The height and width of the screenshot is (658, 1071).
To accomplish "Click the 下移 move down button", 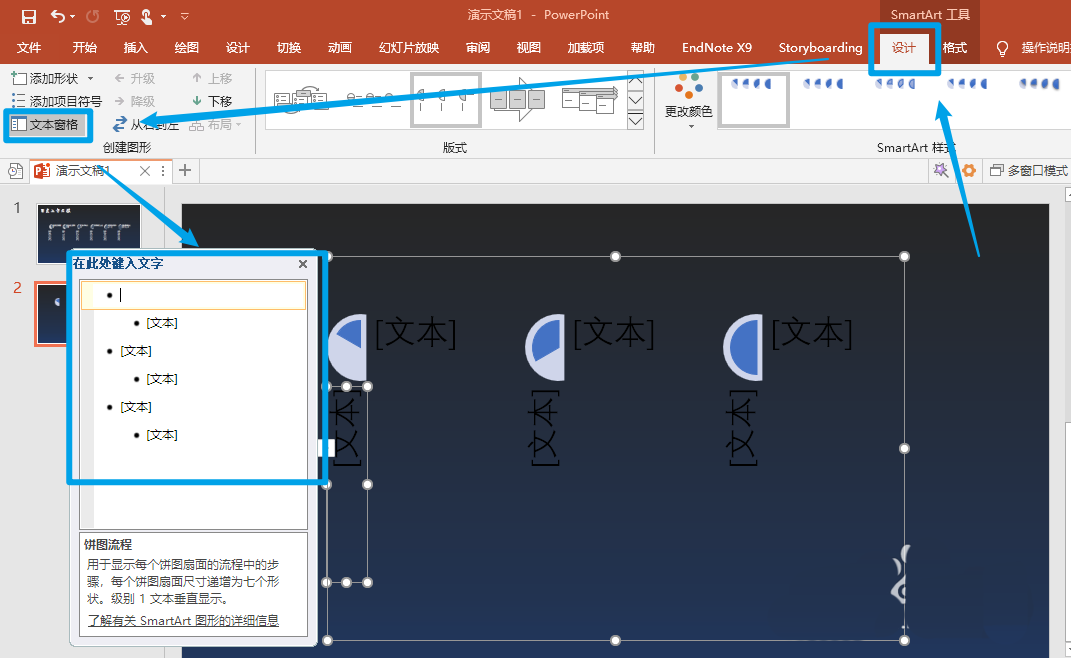I will (x=212, y=101).
